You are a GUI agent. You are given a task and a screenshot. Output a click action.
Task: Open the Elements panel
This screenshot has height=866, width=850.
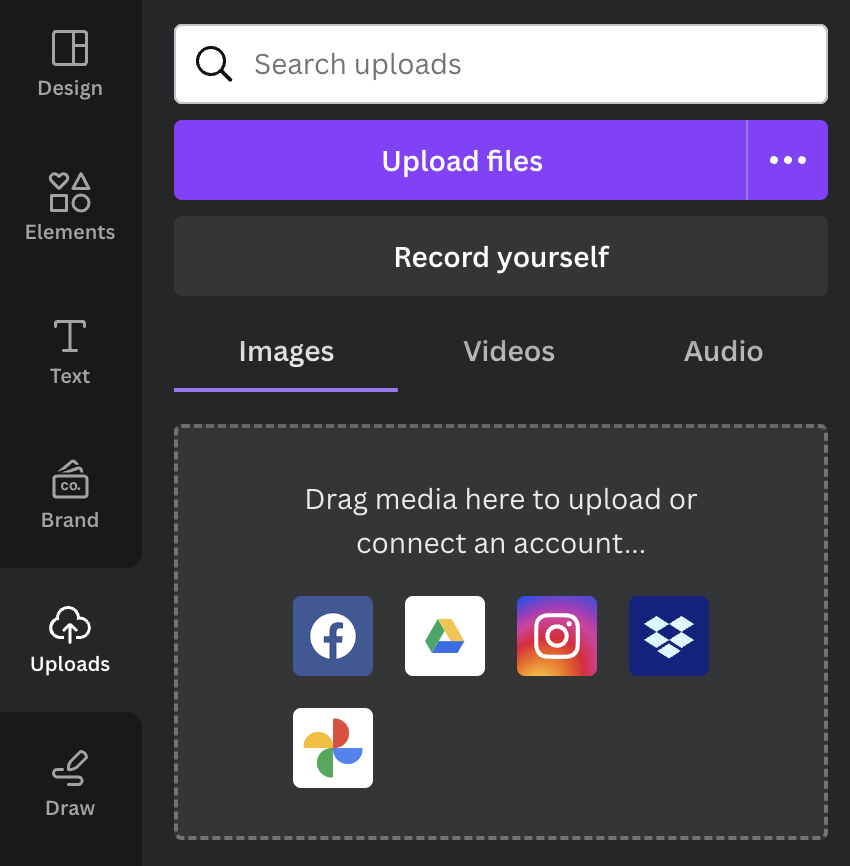pos(70,207)
